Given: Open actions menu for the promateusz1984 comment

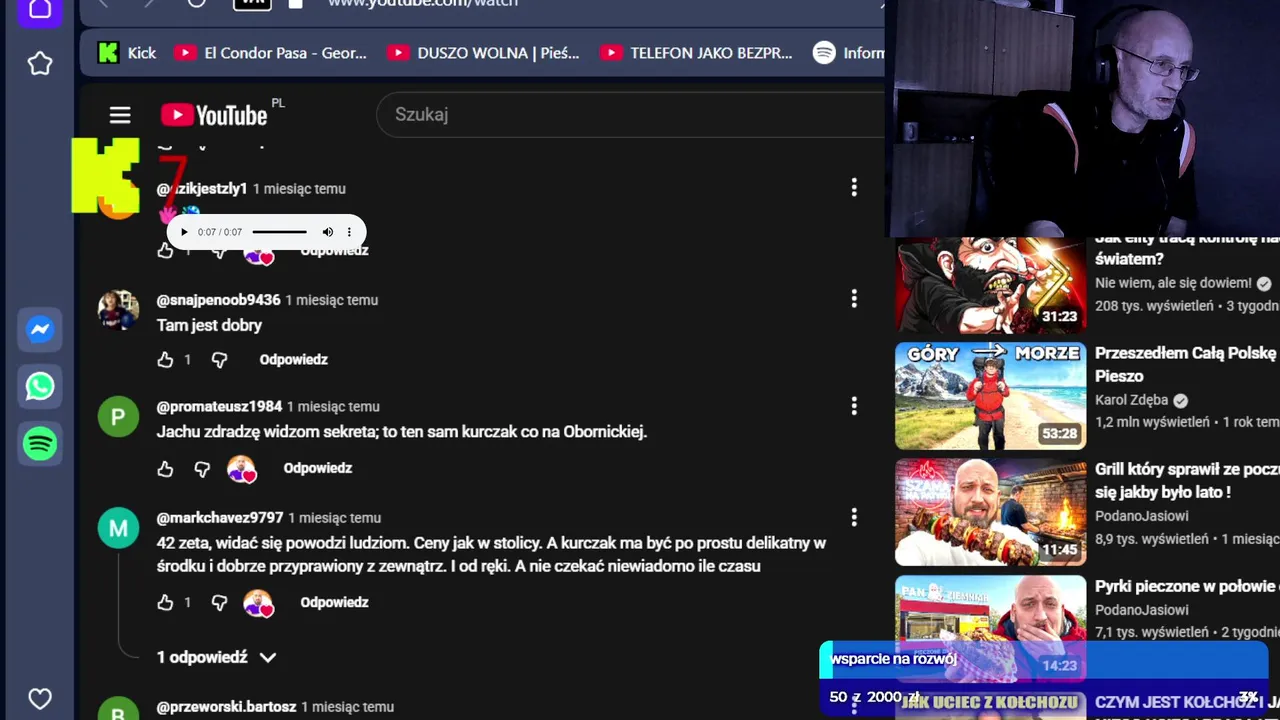Looking at the screenshot, I should (854, 405).
